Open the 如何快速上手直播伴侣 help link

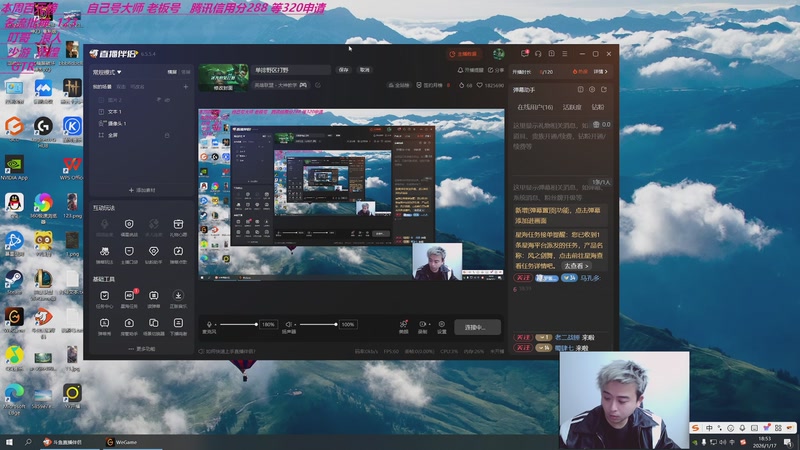point(227,352)
